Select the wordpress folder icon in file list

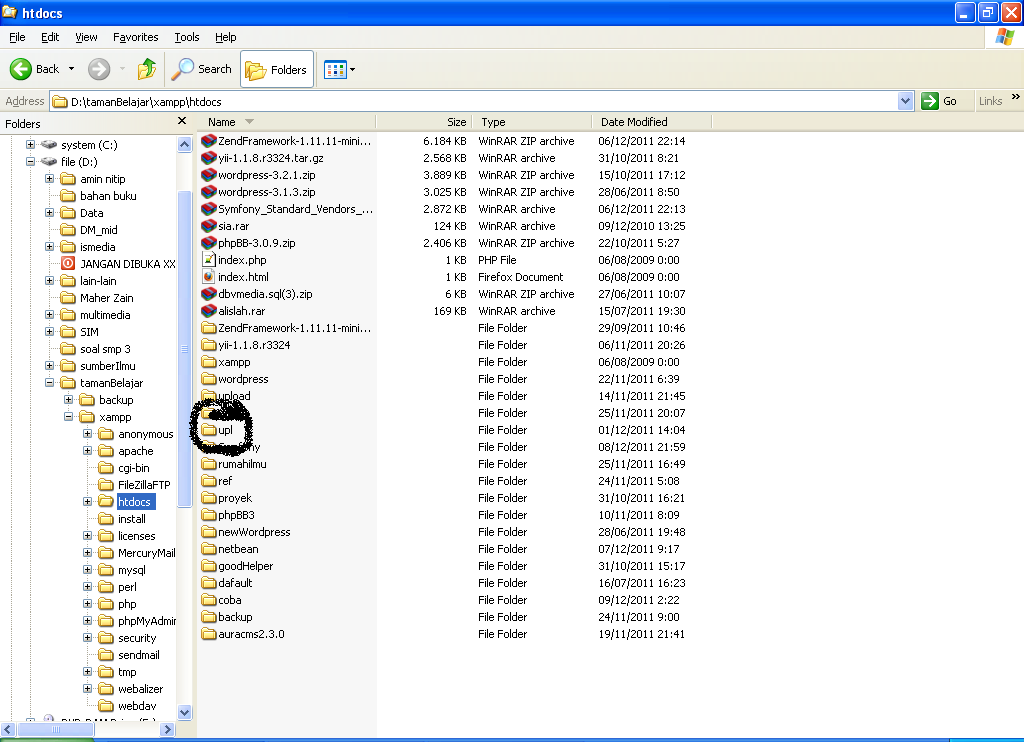tap(209, 379)
